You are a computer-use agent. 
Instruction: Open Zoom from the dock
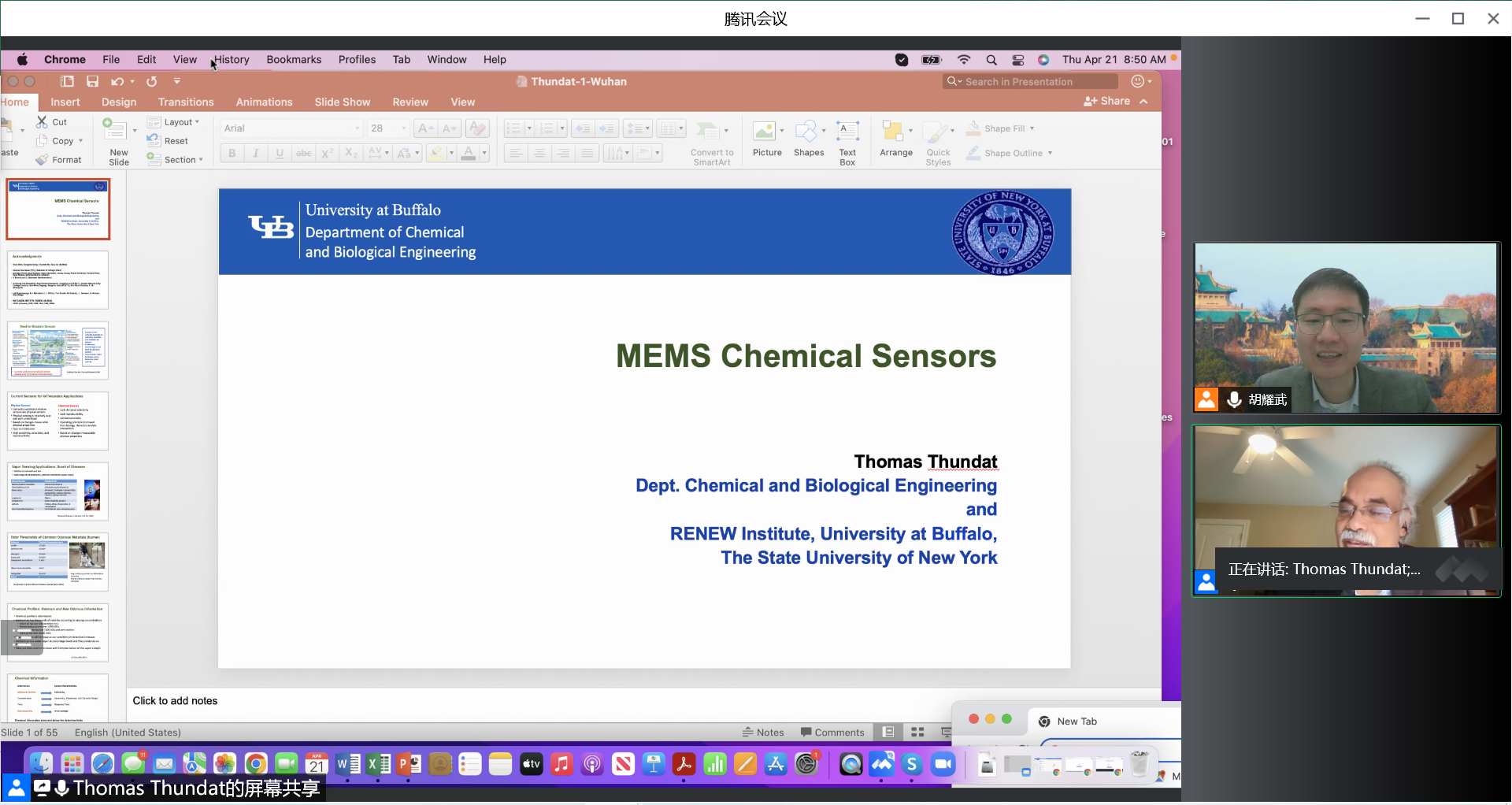tap(942, 763)
